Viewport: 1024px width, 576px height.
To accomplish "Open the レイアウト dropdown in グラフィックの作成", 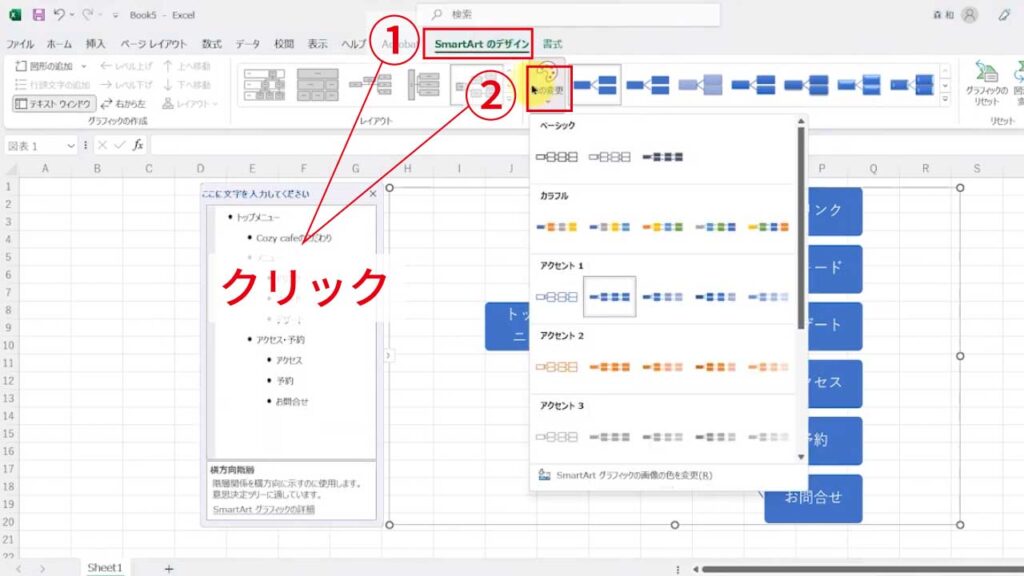I will 190,104.
